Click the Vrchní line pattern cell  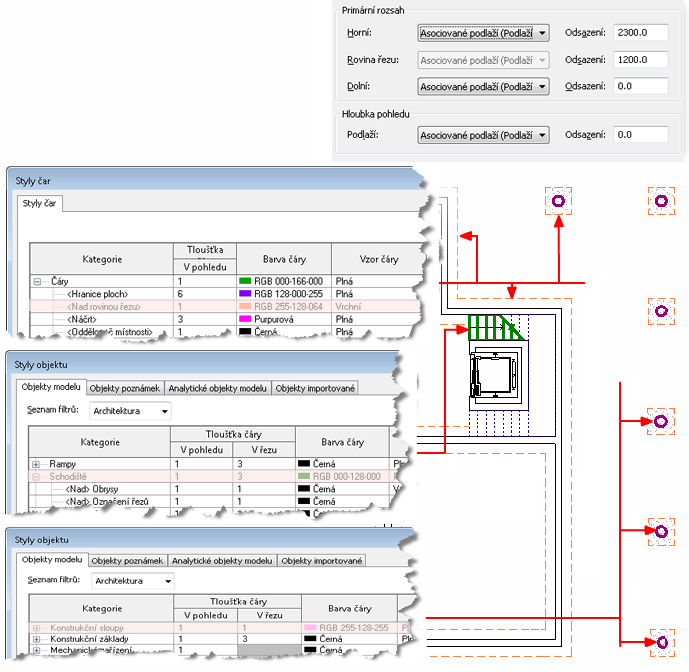click(x=376, y=306)
